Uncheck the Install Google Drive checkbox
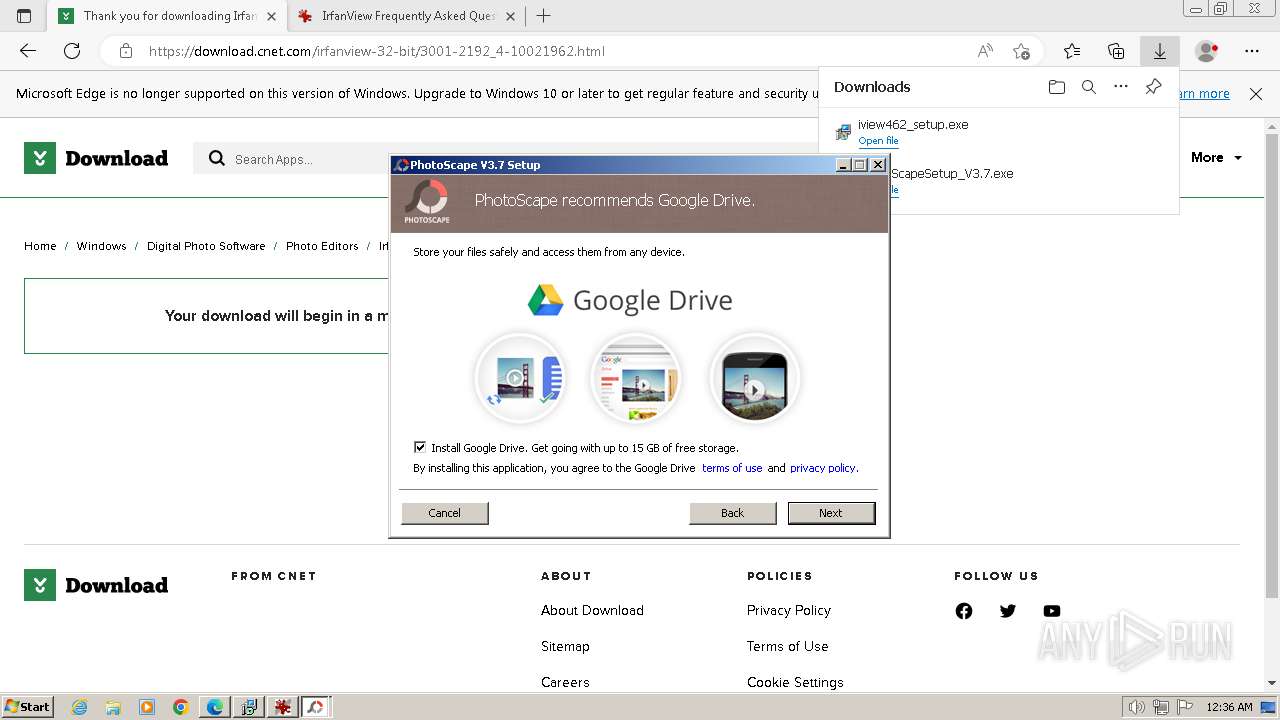 click(x=420, y=447)
